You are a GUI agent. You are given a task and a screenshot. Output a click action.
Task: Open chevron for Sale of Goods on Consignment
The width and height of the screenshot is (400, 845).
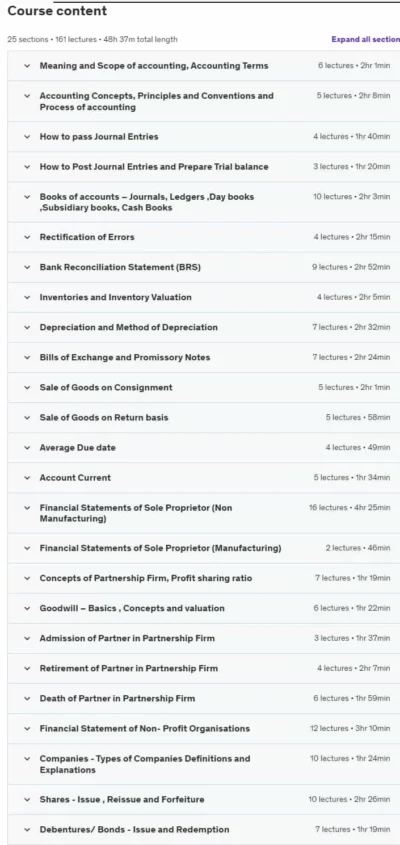pyautogui.click(x=27, y=387)
